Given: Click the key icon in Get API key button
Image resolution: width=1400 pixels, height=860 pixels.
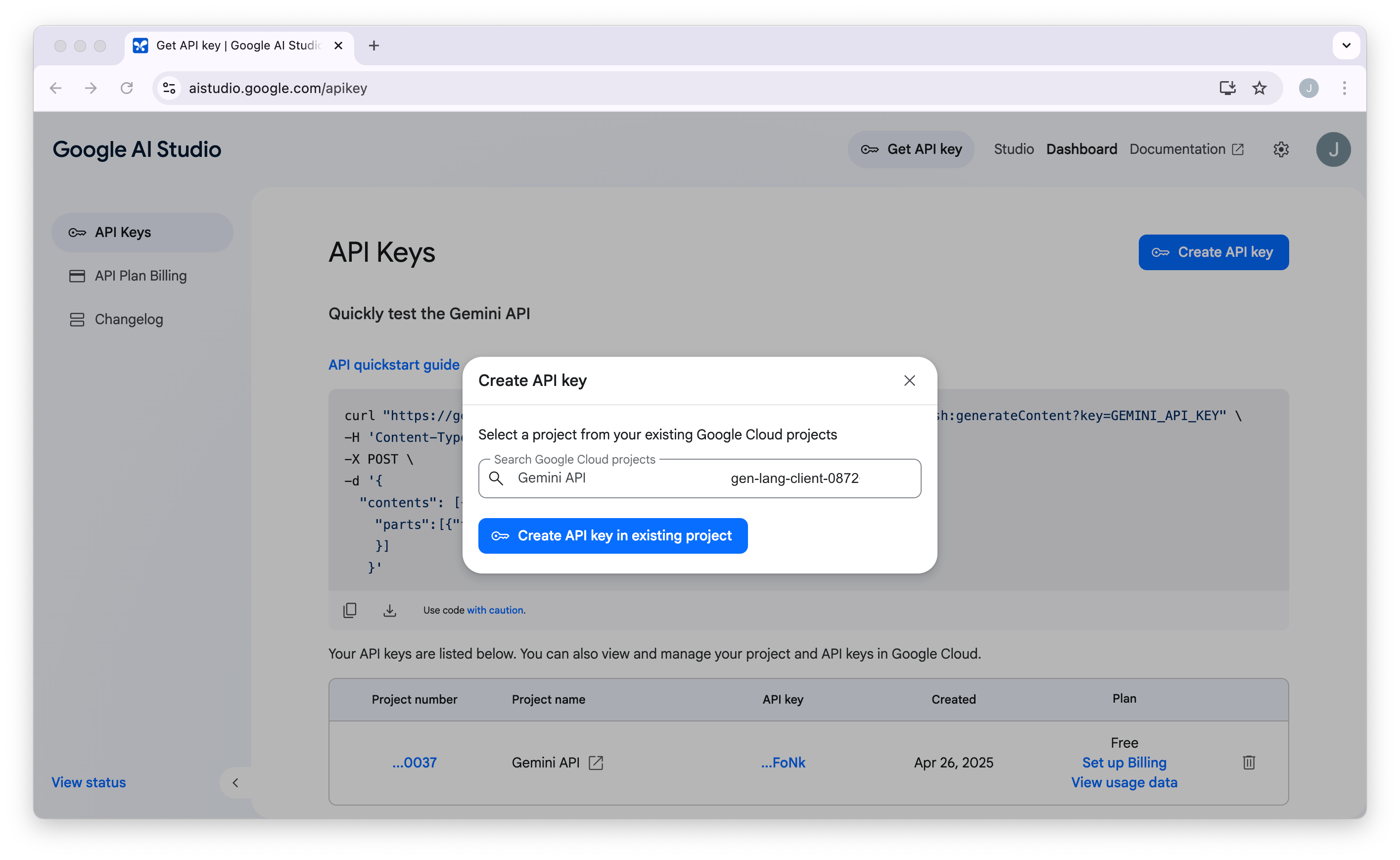Looking at the screenshot, I should [870, 149].
